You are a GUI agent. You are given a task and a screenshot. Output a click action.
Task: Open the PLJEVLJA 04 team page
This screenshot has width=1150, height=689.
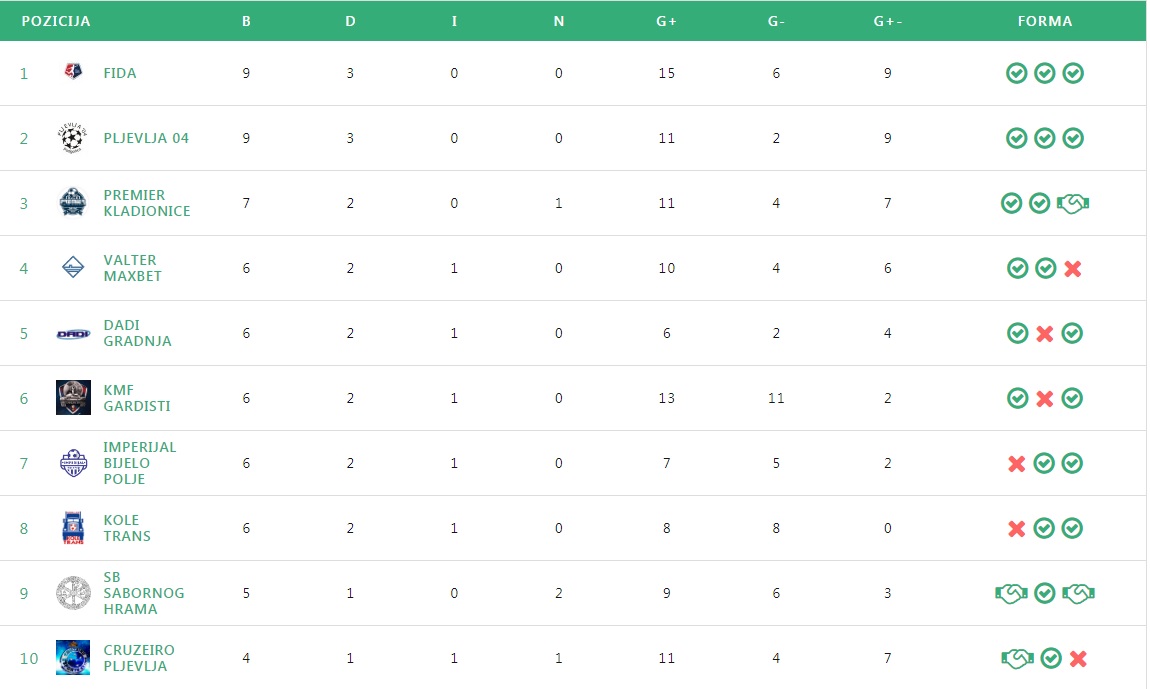point(146,138)
